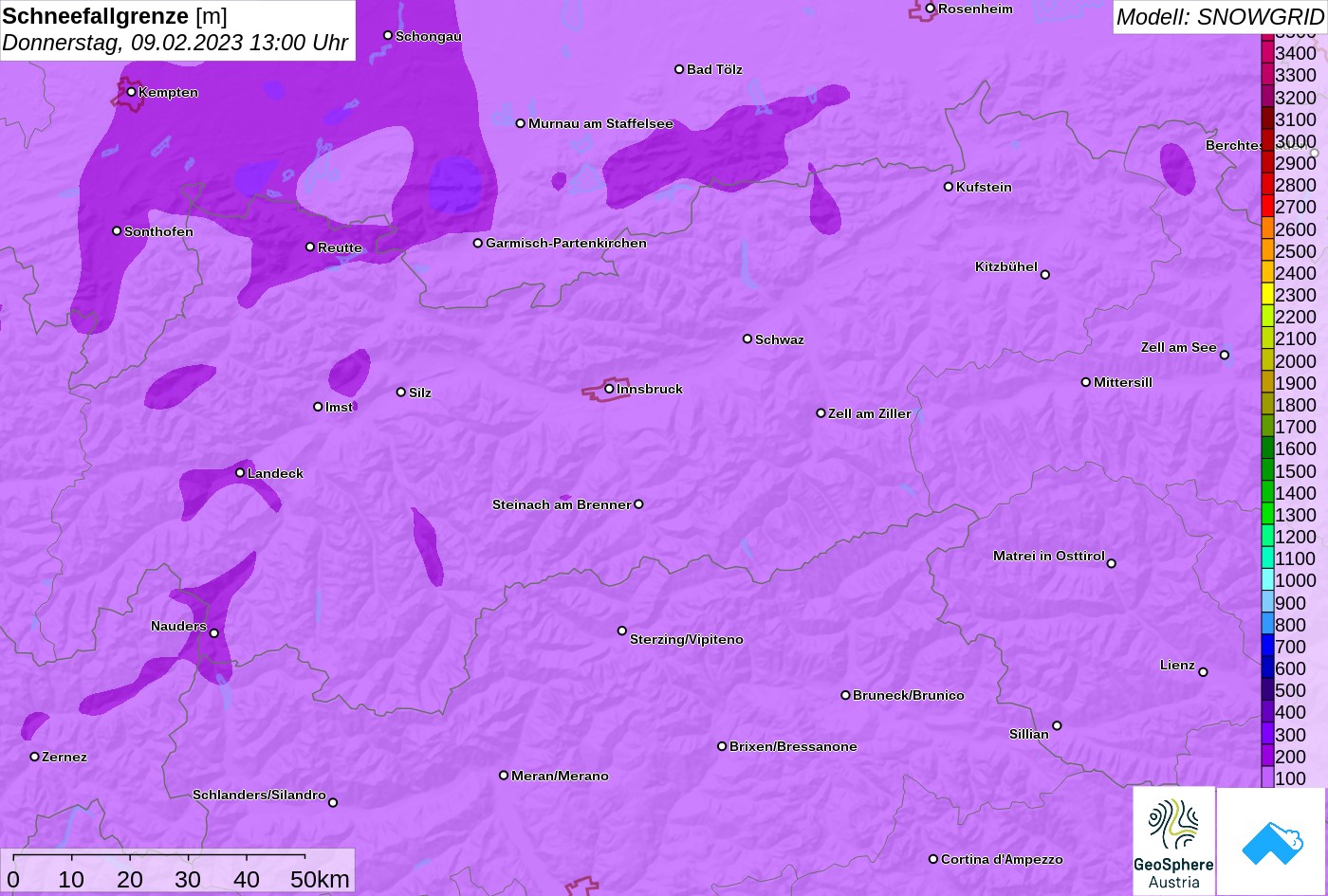Click the Lienz marker dot

click(x=1203, y=672)
